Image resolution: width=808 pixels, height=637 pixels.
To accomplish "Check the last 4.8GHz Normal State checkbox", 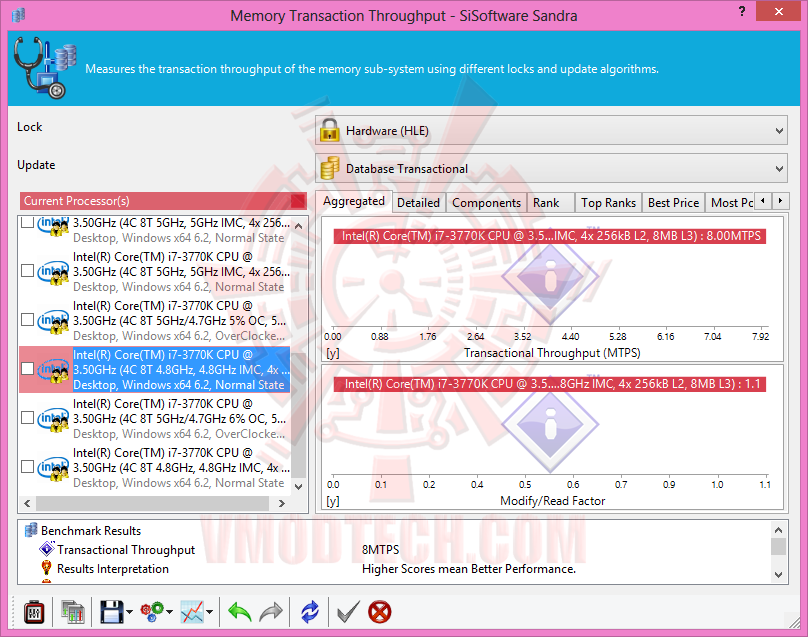I will (x=27, y=466).
